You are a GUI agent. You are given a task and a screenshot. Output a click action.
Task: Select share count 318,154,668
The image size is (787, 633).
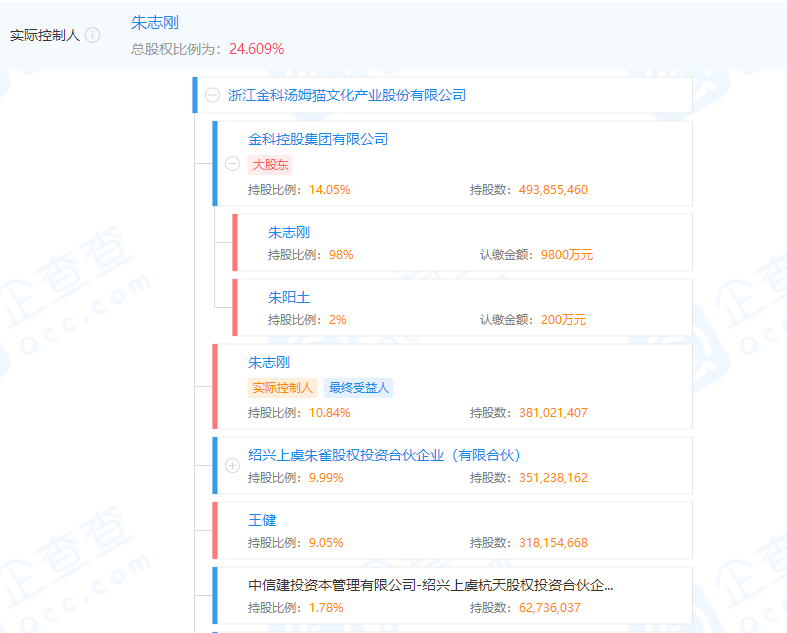click(553, 543)
